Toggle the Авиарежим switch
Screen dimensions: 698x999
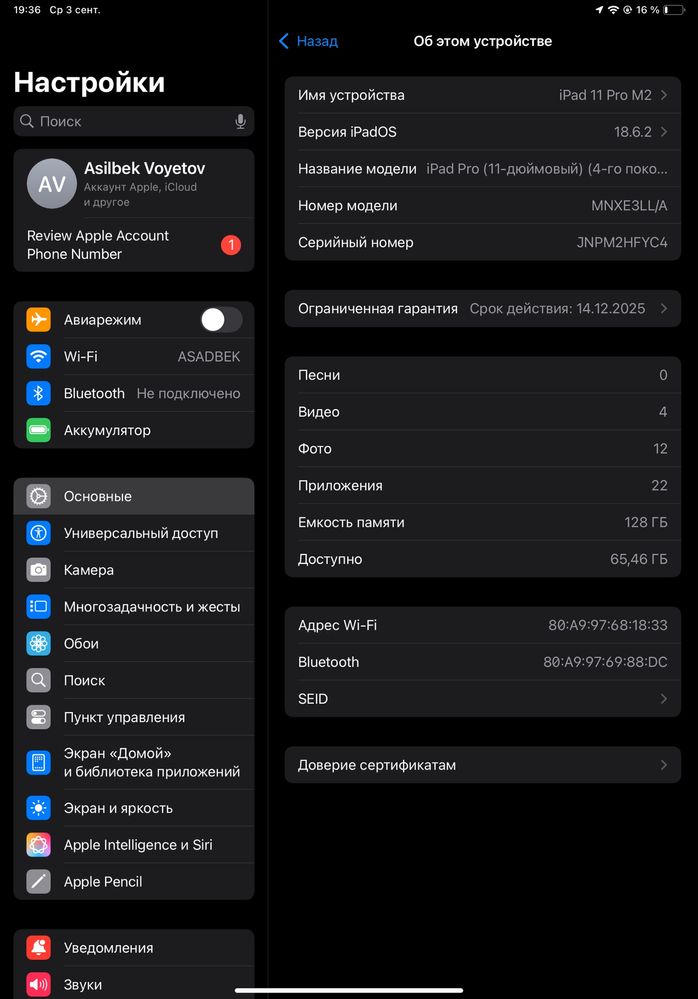221,319
